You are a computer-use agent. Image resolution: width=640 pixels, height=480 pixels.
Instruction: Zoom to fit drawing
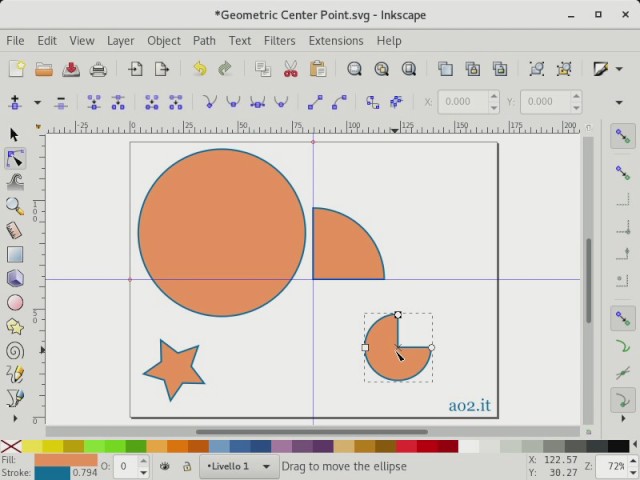pyautogui.click(x=382, y=69)
